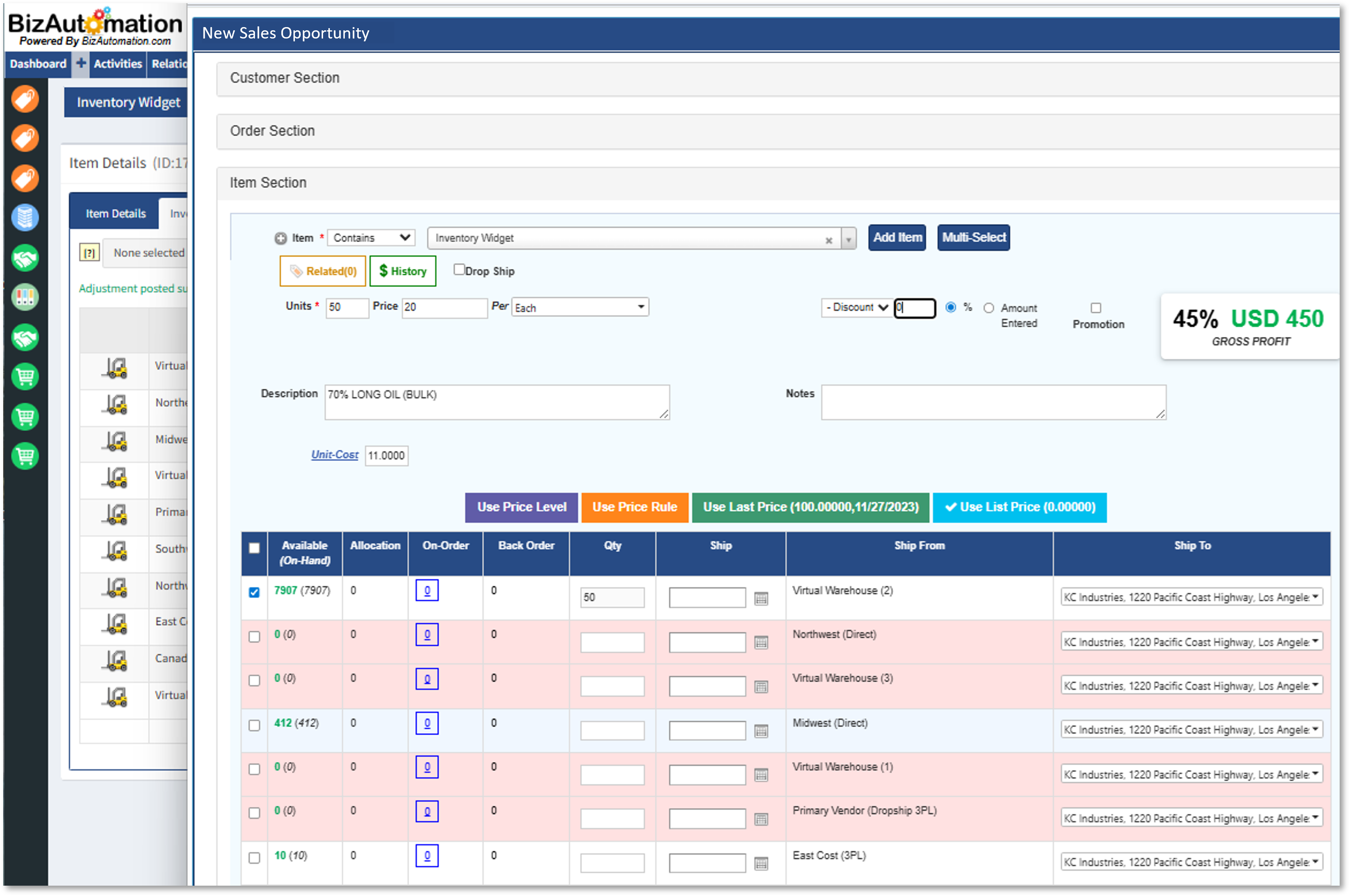Open the calendar icon in Primary Vendor row
The width and height of the screenshot is (1350, 896).
[761, 819]
